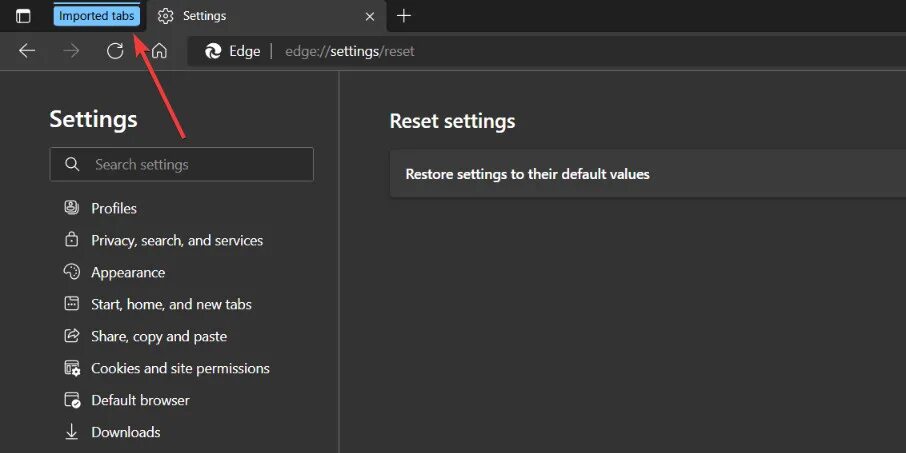
Task: Open the tab actions menu icon
Action: [x=23, y=16]
